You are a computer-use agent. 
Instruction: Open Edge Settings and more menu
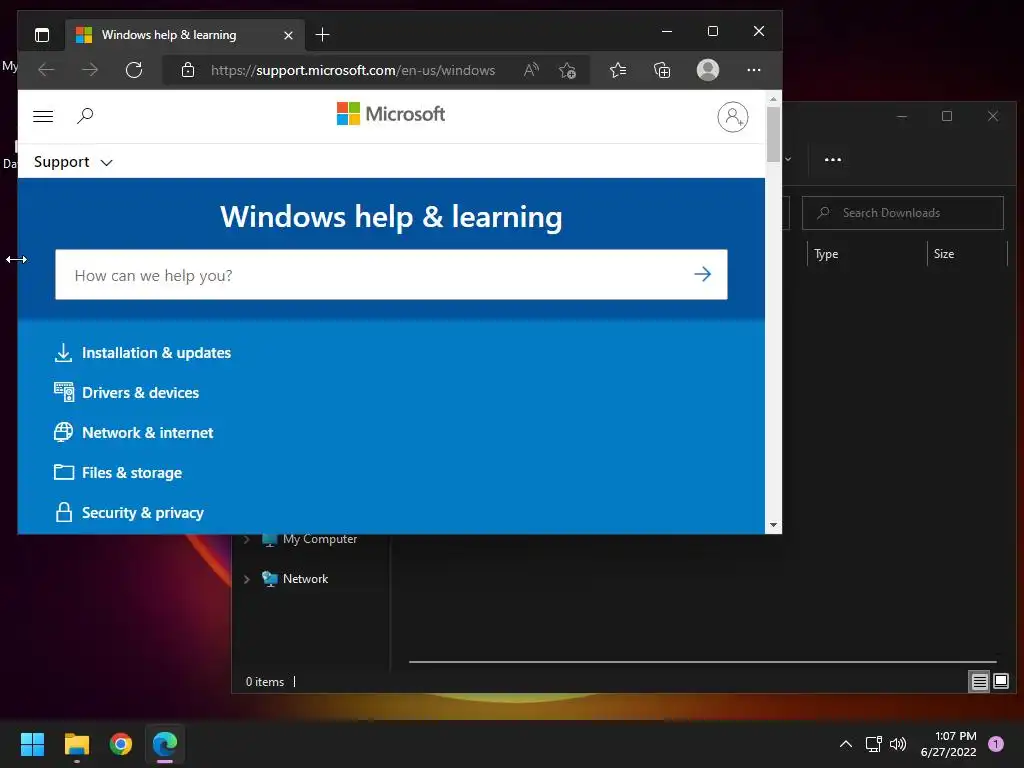tap(754, 70)
